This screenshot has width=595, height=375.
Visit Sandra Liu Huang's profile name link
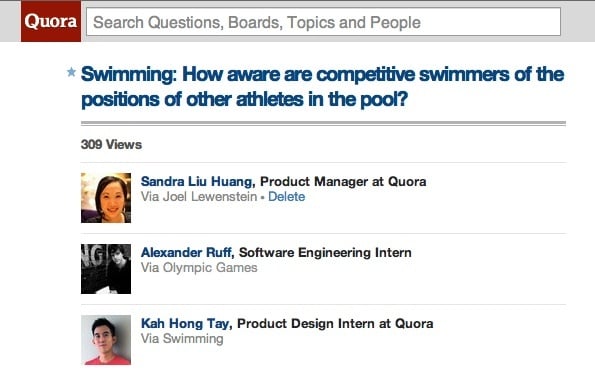pyautogui.click(x=197, y=181)
